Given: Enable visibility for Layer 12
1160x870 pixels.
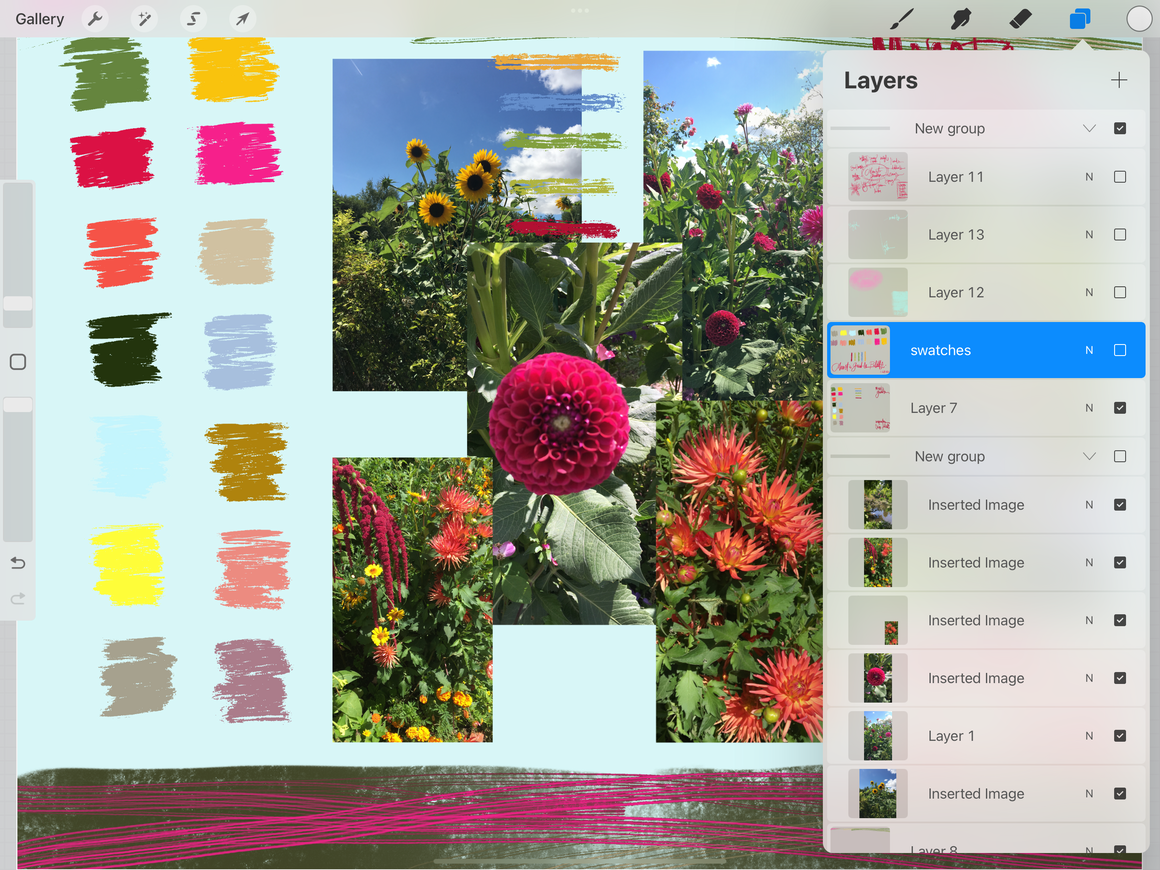Looking at the screenshot, I should [x=1120, y=292].
